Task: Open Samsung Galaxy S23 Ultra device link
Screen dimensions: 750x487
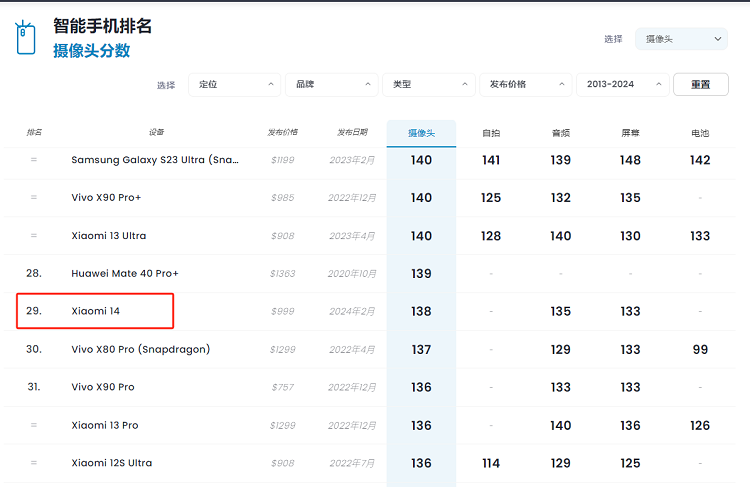Action: (x=155, y=160)
